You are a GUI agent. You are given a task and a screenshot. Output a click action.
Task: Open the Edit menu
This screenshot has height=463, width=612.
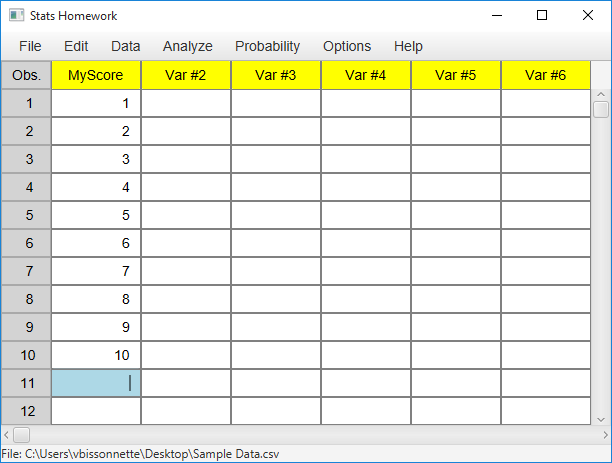(x=76, y=46)
